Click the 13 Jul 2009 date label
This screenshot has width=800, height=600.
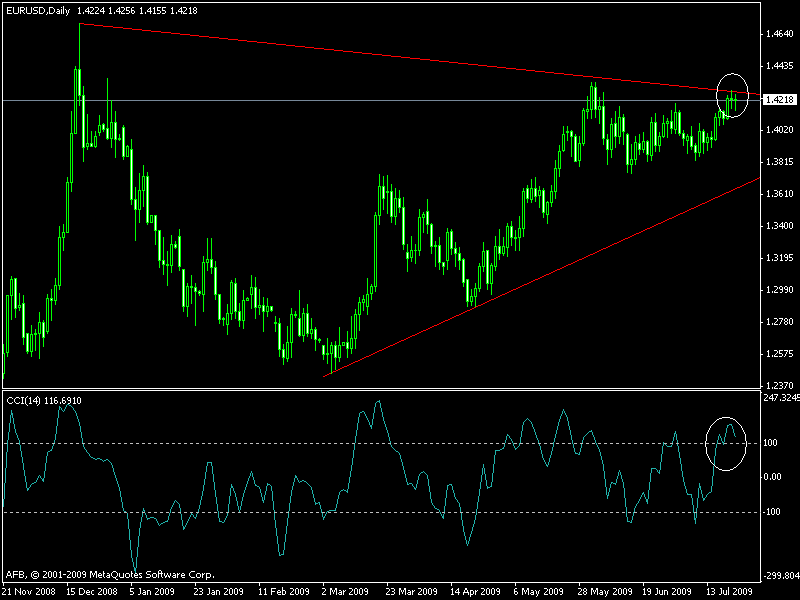coord(730,591)
